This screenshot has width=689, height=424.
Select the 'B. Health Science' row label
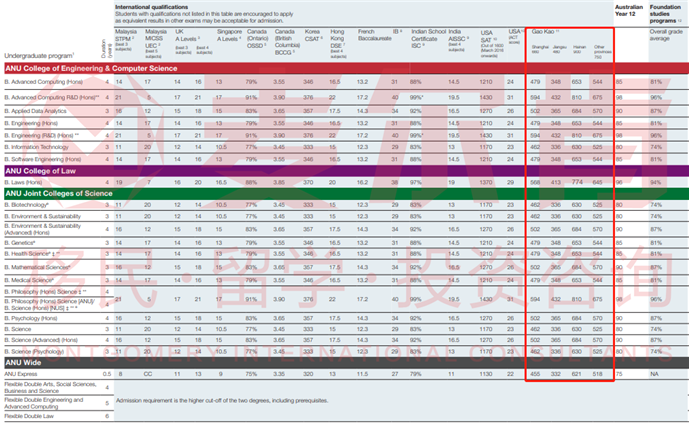(x=32, y=254)
